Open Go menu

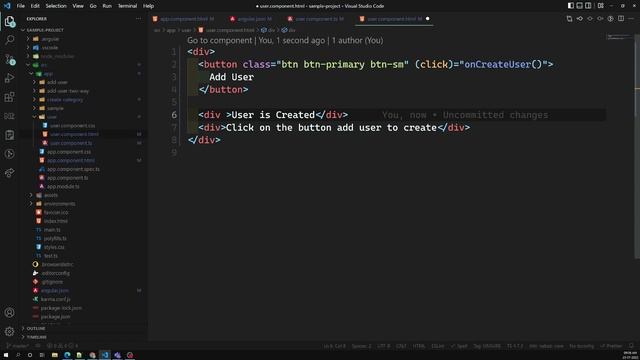pos(93,6)
